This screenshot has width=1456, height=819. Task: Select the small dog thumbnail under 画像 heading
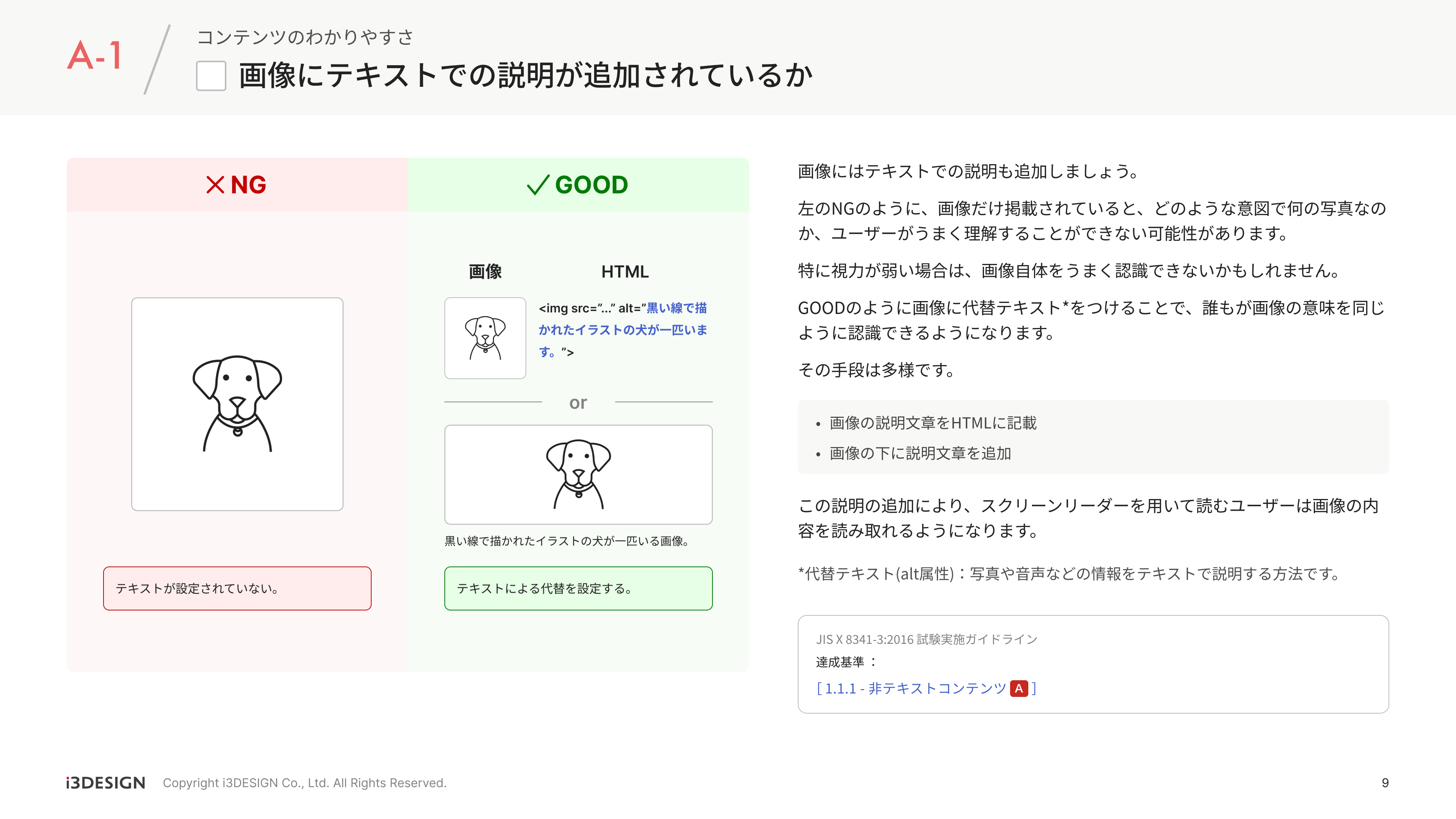(x=485, y=338)
